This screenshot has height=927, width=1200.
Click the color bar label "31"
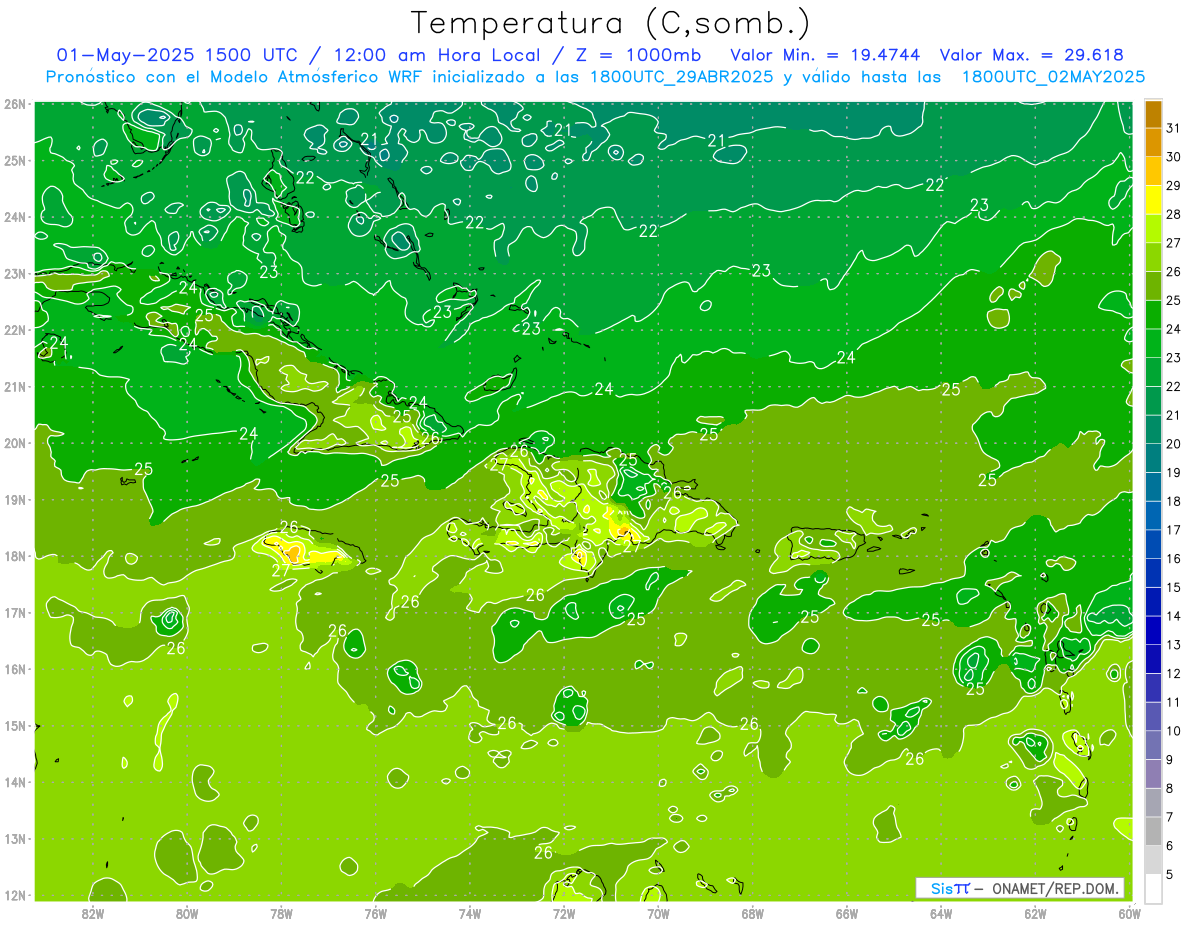tap(1174, 128)
